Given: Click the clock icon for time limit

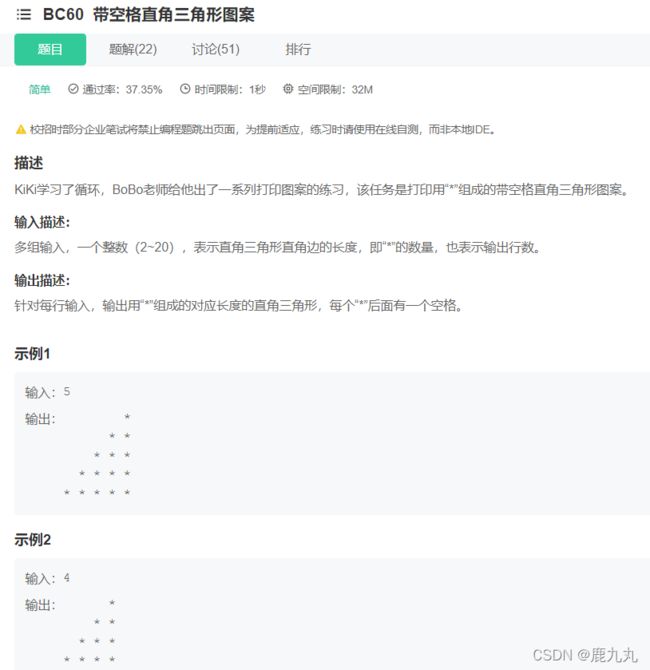Looking at the screenshot, I should click(185, 89).
